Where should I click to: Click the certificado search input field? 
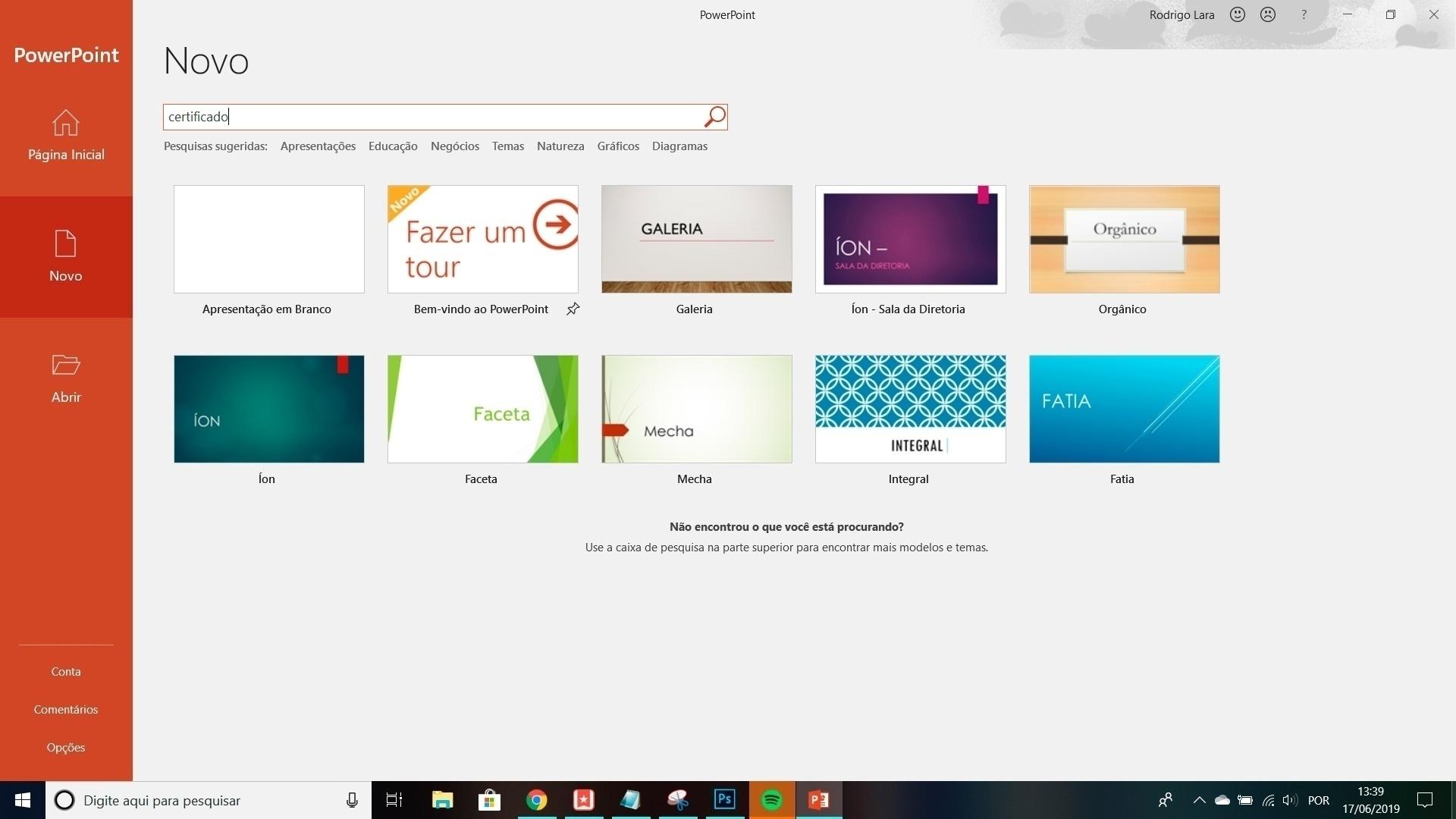pyautogui.click(x=432, y=117)
